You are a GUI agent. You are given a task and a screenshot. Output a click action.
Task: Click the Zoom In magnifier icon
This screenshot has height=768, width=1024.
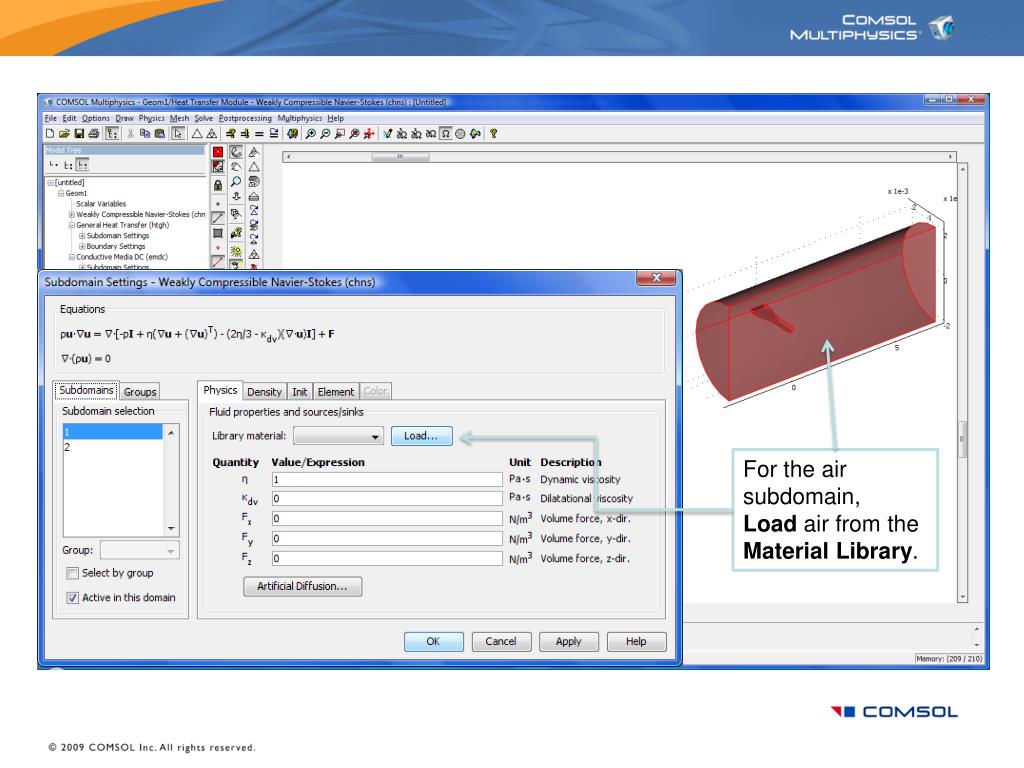pos(311,134)
